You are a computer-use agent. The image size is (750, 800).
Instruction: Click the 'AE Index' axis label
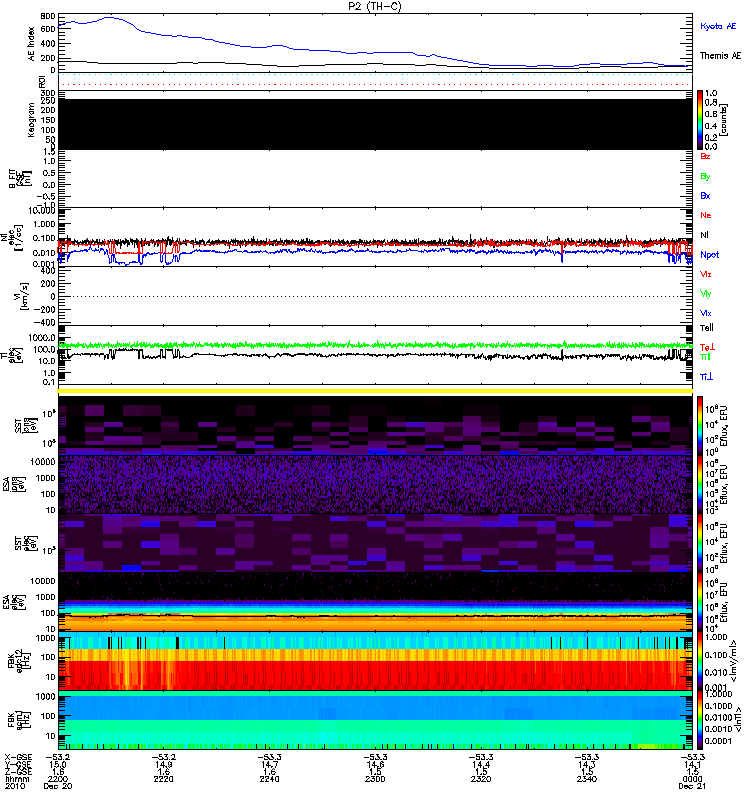(31, 44)
